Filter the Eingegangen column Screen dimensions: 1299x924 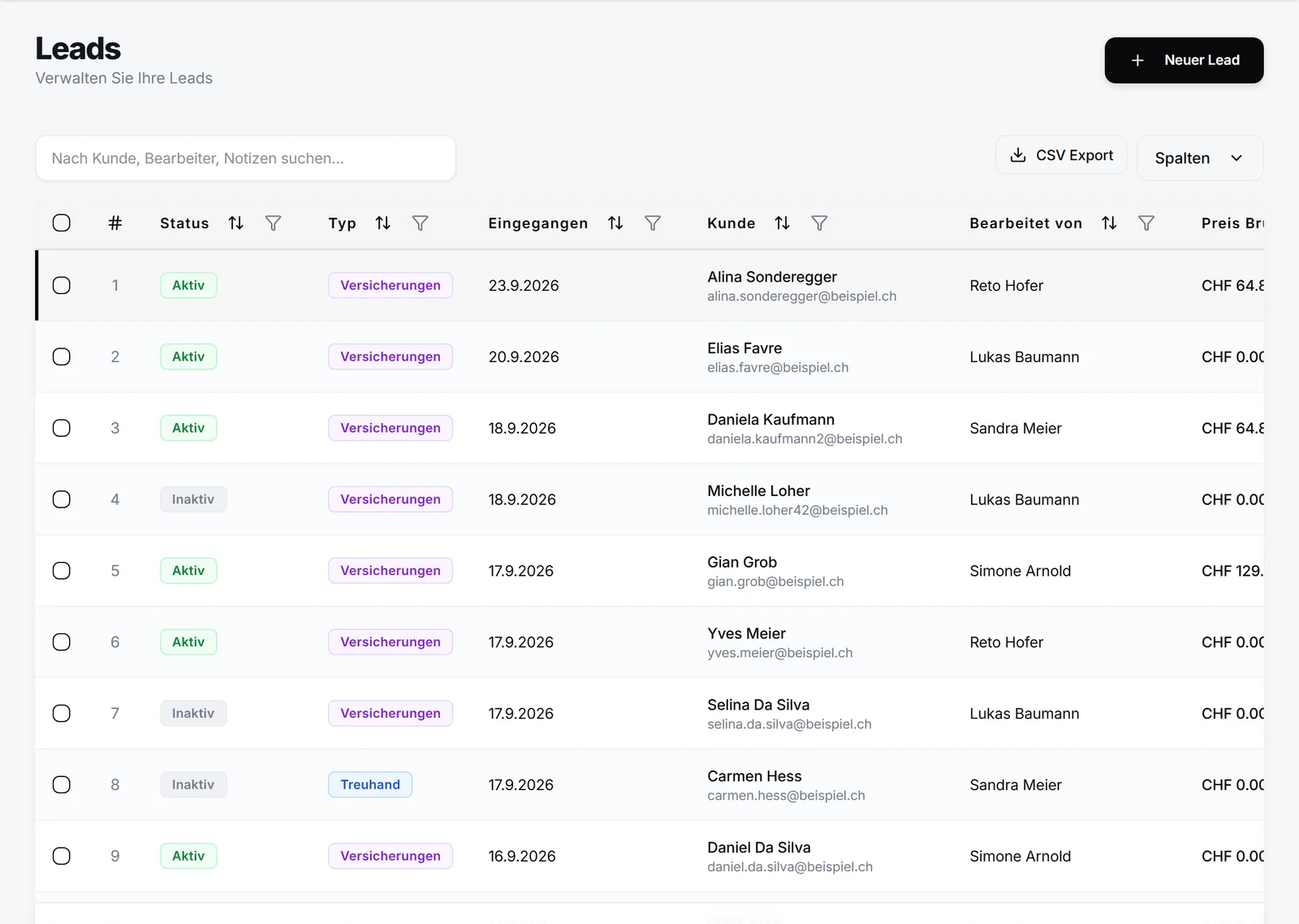coord(653,223)
